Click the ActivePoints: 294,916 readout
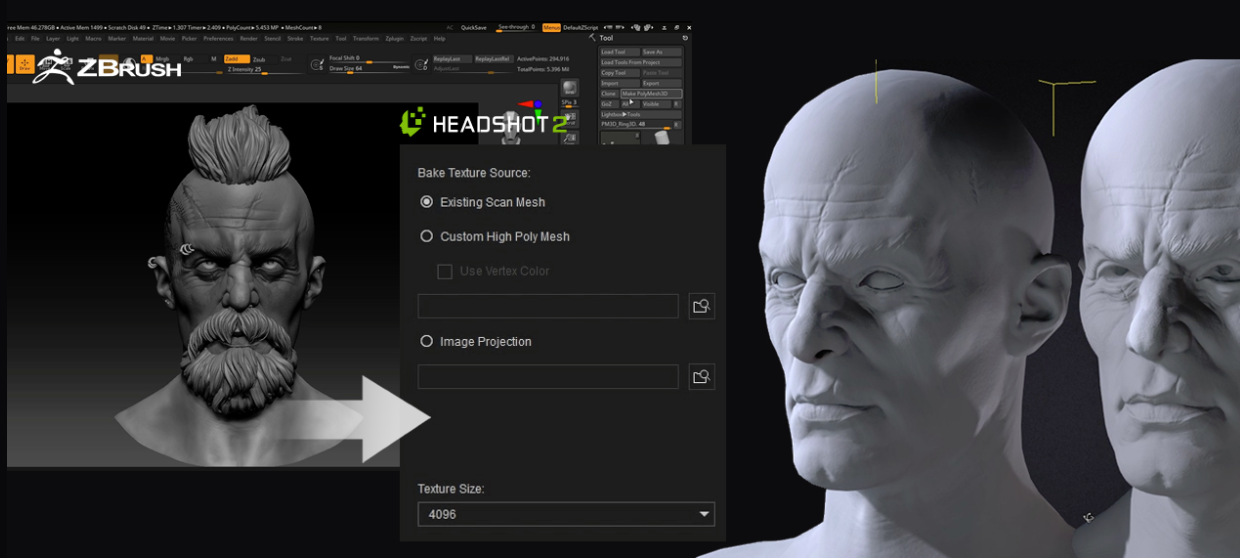This screenshot has width=1240, height=558. (x=543, y=59)
